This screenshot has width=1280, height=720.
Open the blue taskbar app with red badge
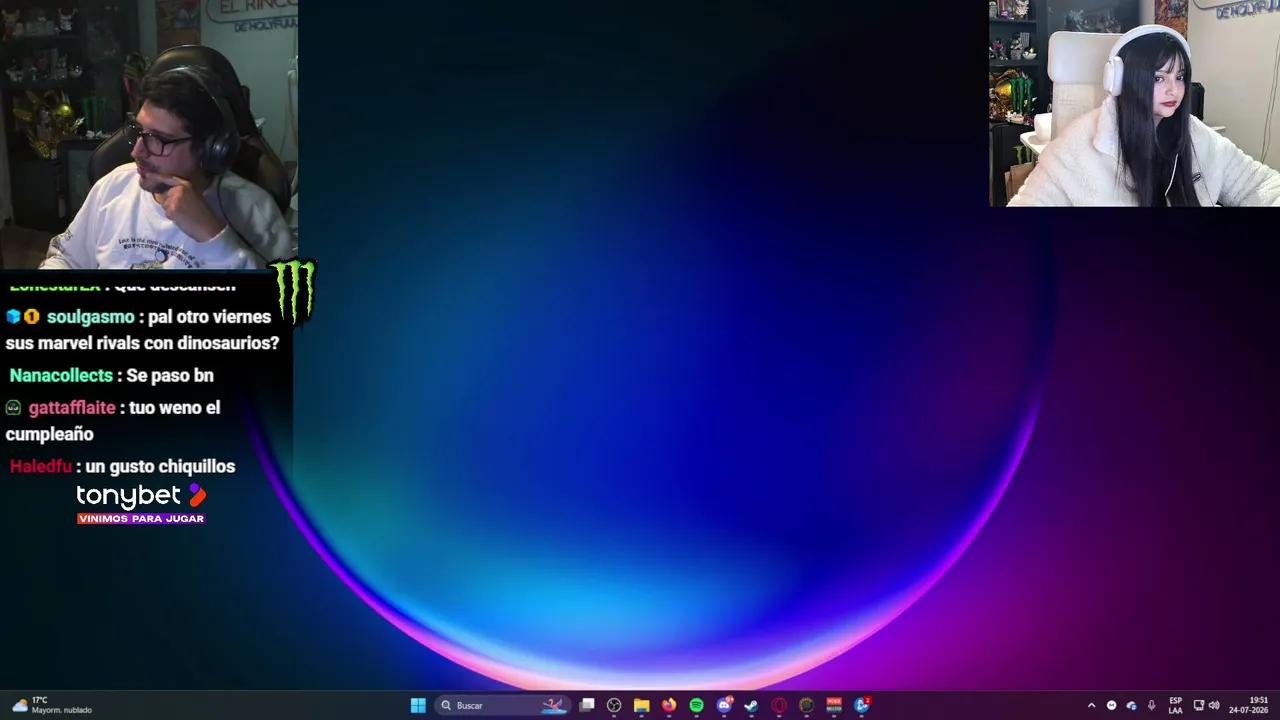point(861,705)
